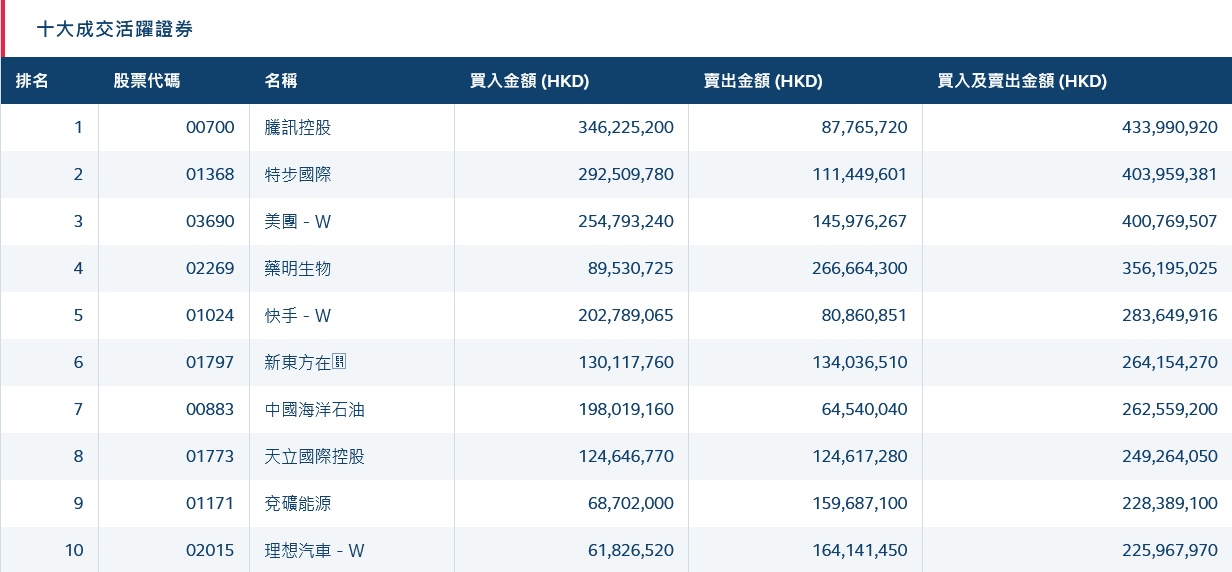This screenshot has height=572, width=1232.
Task: Click buy amount 202,789,065
Action: point(626,315)
